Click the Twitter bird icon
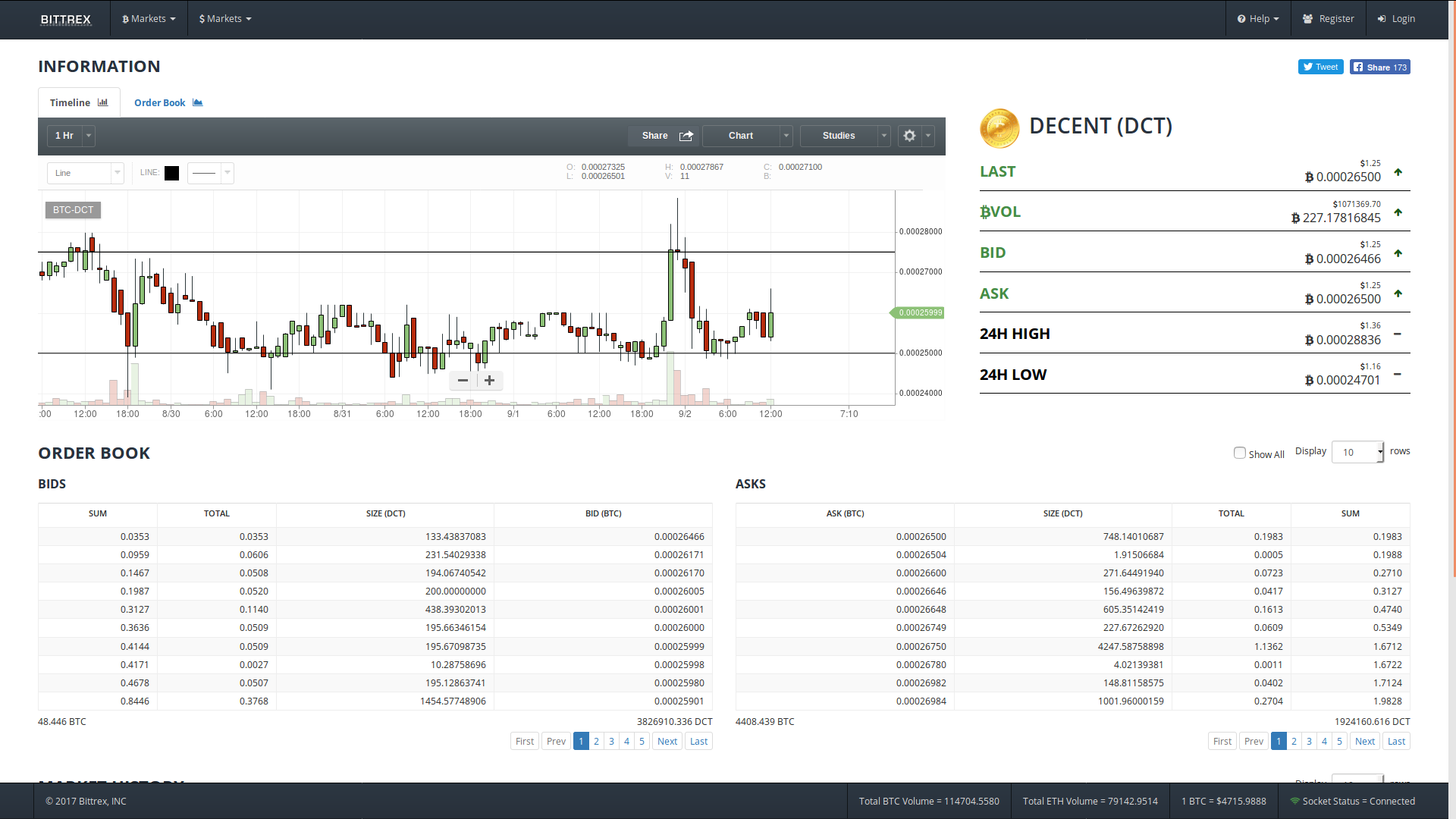 pos(1308,67)
